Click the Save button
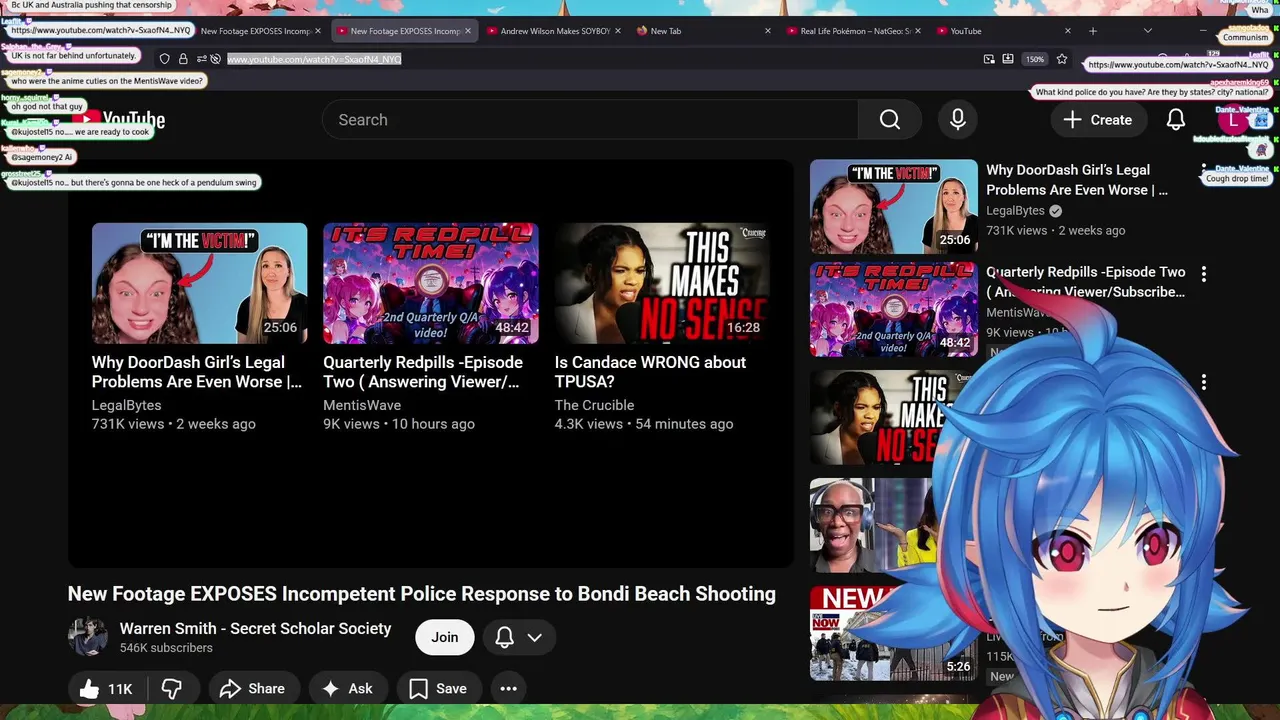Viewport: 1280px width, 720px height. 439,689
